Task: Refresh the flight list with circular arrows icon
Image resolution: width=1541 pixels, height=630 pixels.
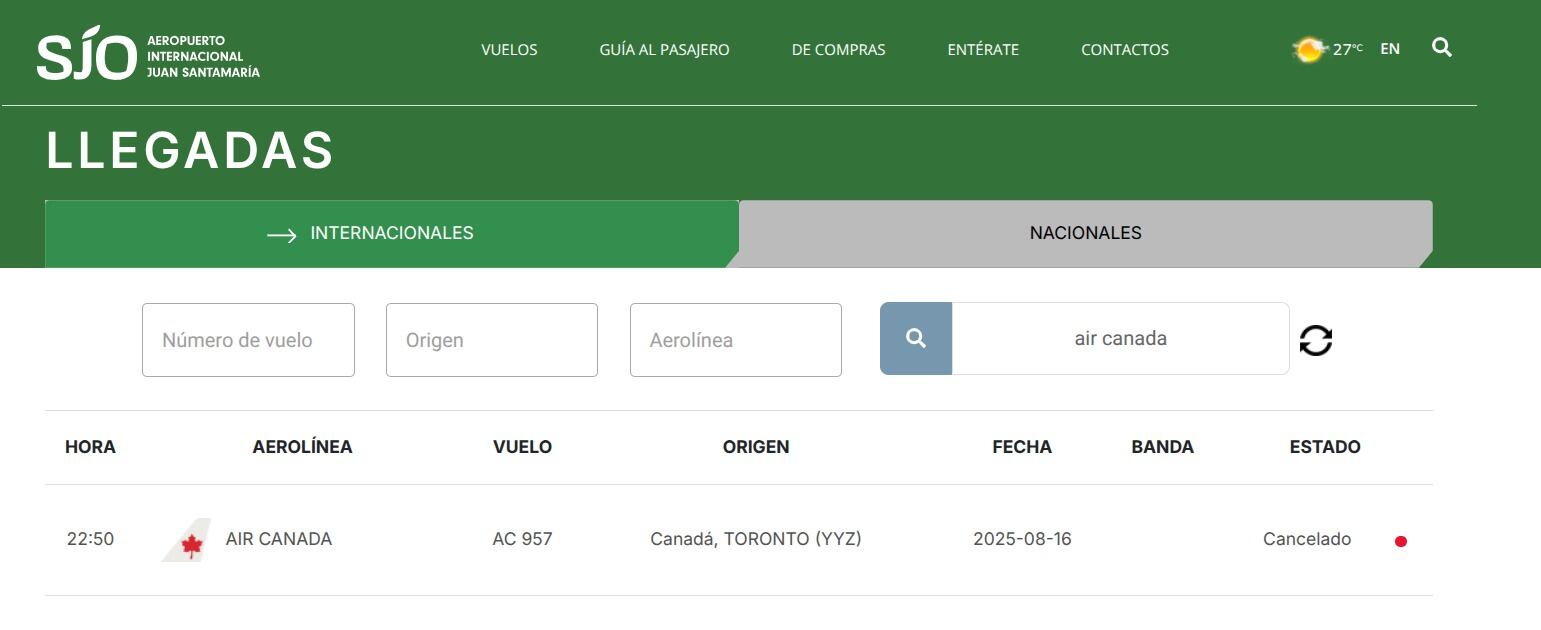Action: point(1318,340)
